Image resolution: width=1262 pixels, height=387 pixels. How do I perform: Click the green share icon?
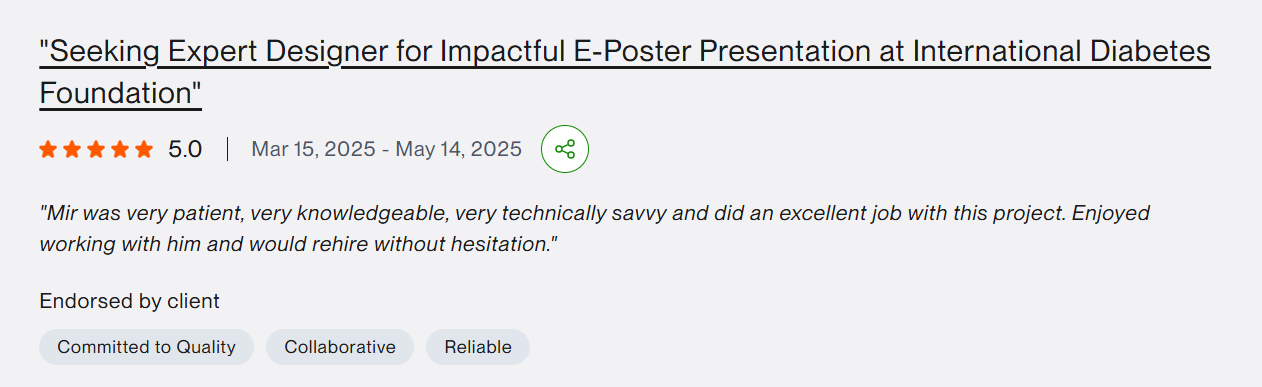(565, 149)
